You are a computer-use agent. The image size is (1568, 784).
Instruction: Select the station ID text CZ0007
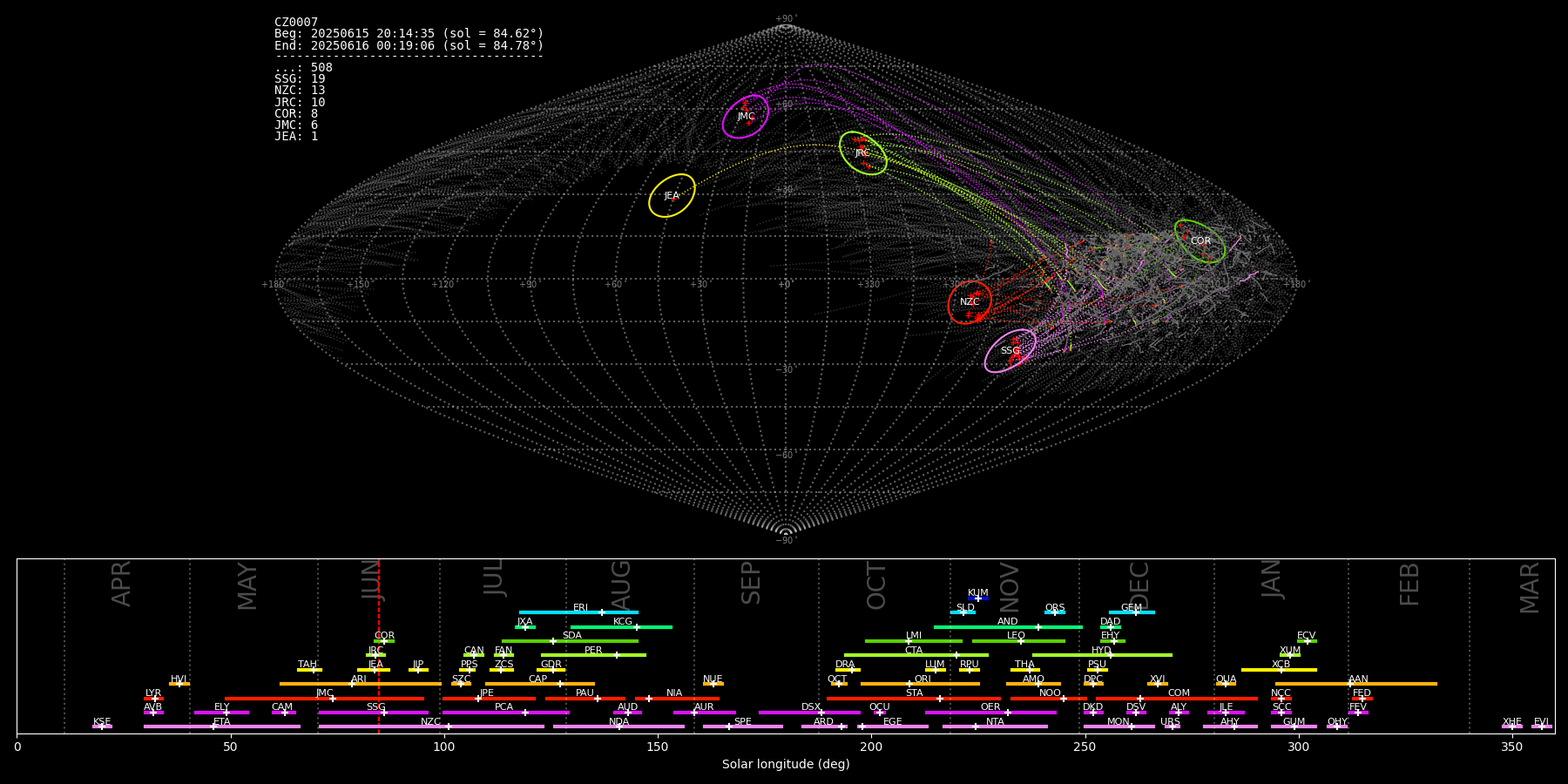point(296,23)
